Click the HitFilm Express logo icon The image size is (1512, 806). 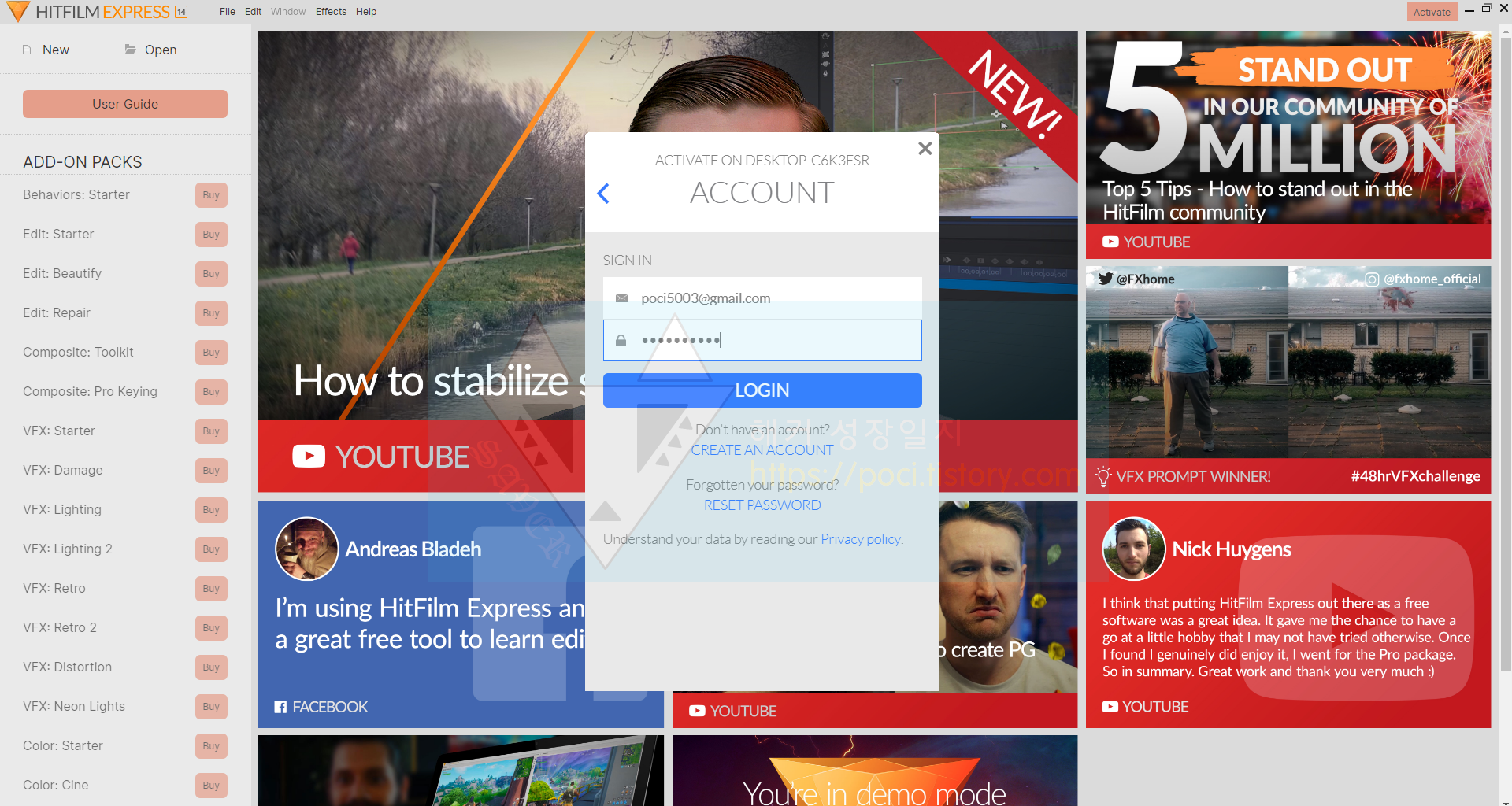click(17, 12)
